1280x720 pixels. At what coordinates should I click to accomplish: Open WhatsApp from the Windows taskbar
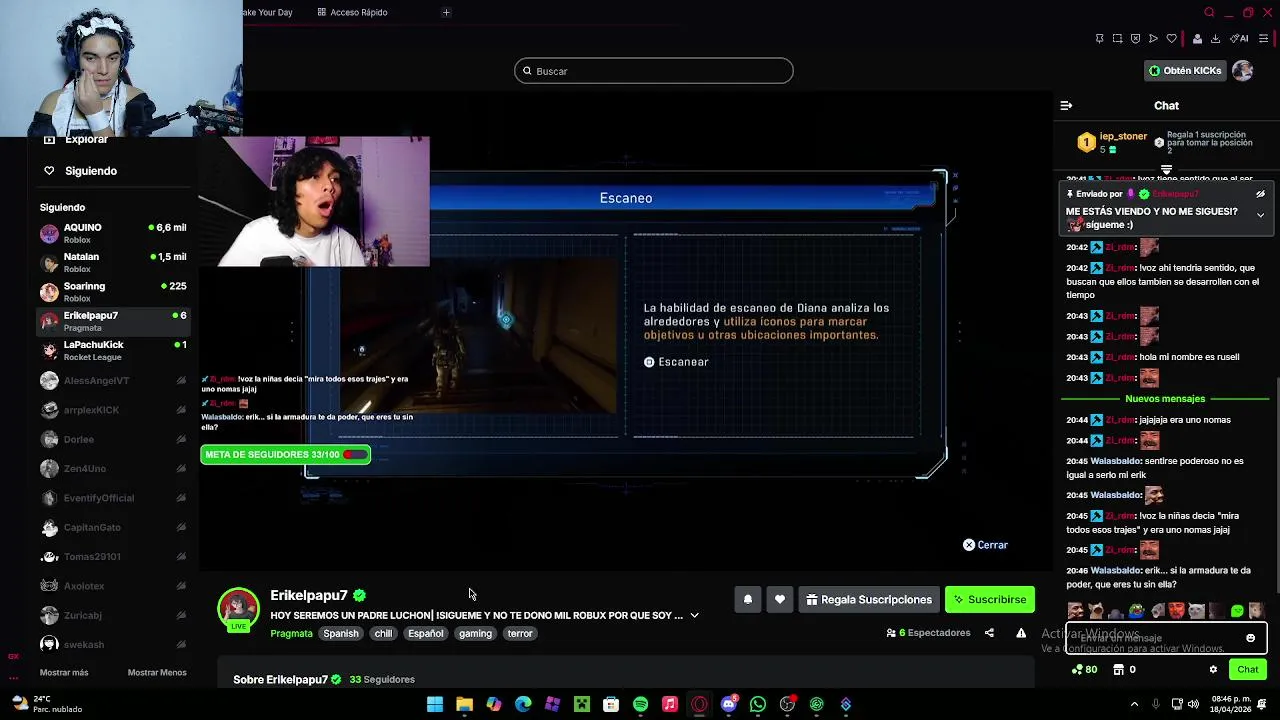tap(757, 704)
